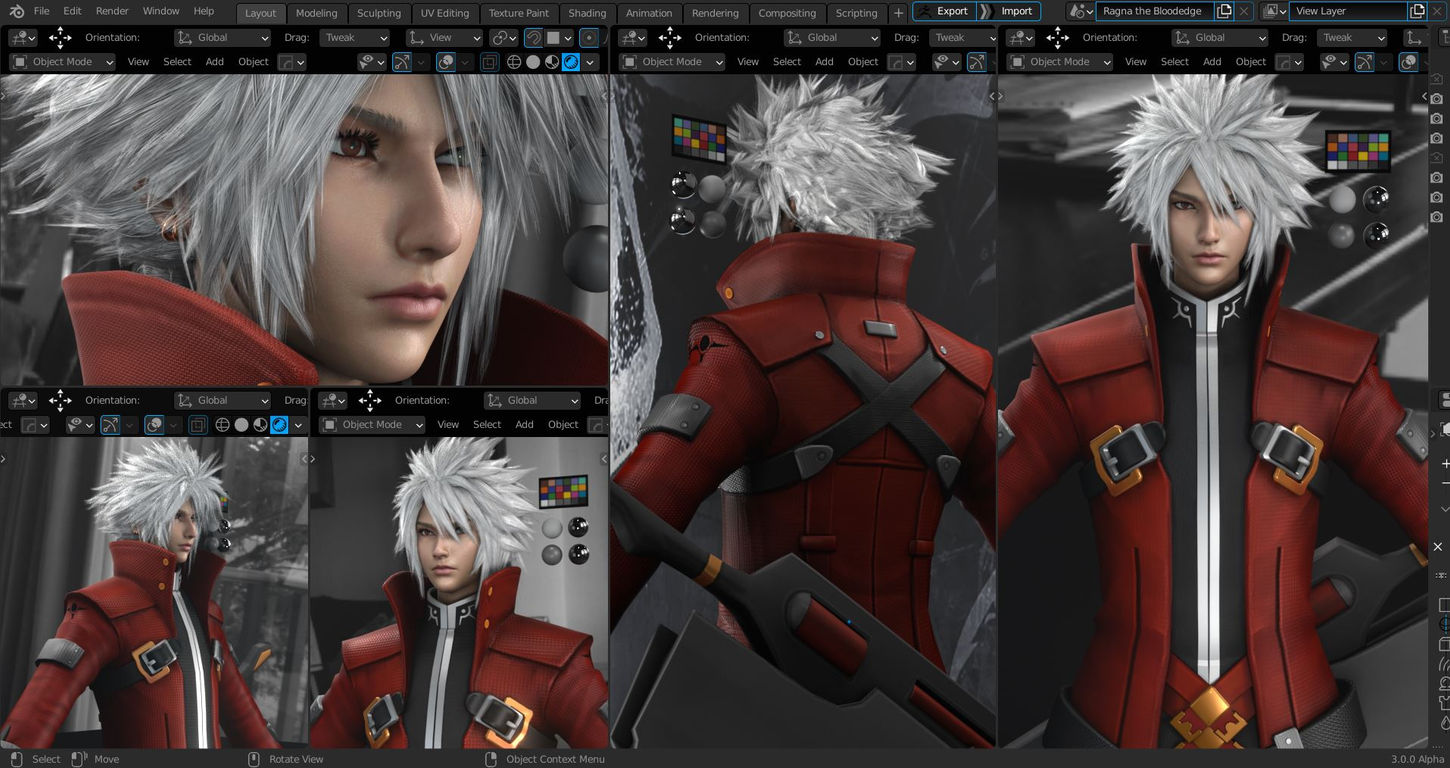Switch to the Sculpting workspace tab

click(379, 13)
